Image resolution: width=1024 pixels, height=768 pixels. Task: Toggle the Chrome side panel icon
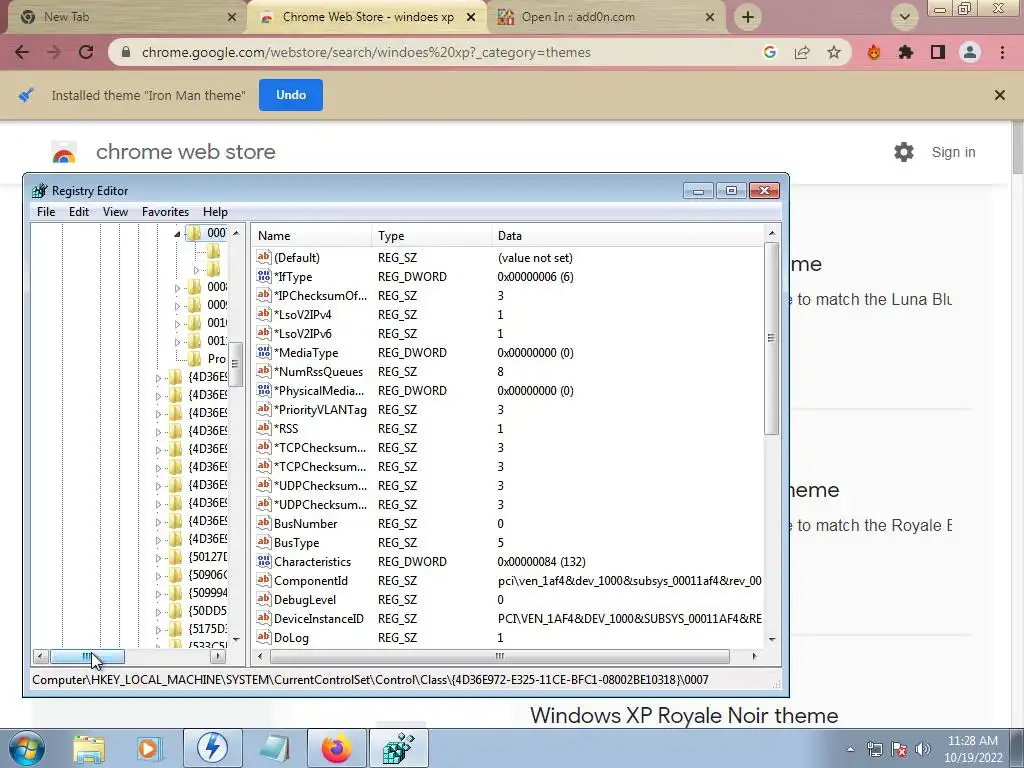pyautogui.click(x=938, y=52)
